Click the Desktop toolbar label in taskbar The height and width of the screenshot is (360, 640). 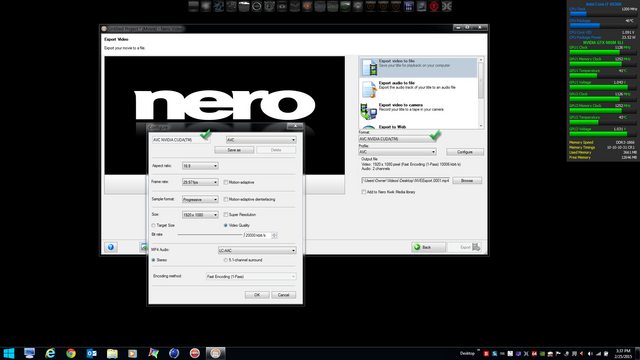(467, 353)
